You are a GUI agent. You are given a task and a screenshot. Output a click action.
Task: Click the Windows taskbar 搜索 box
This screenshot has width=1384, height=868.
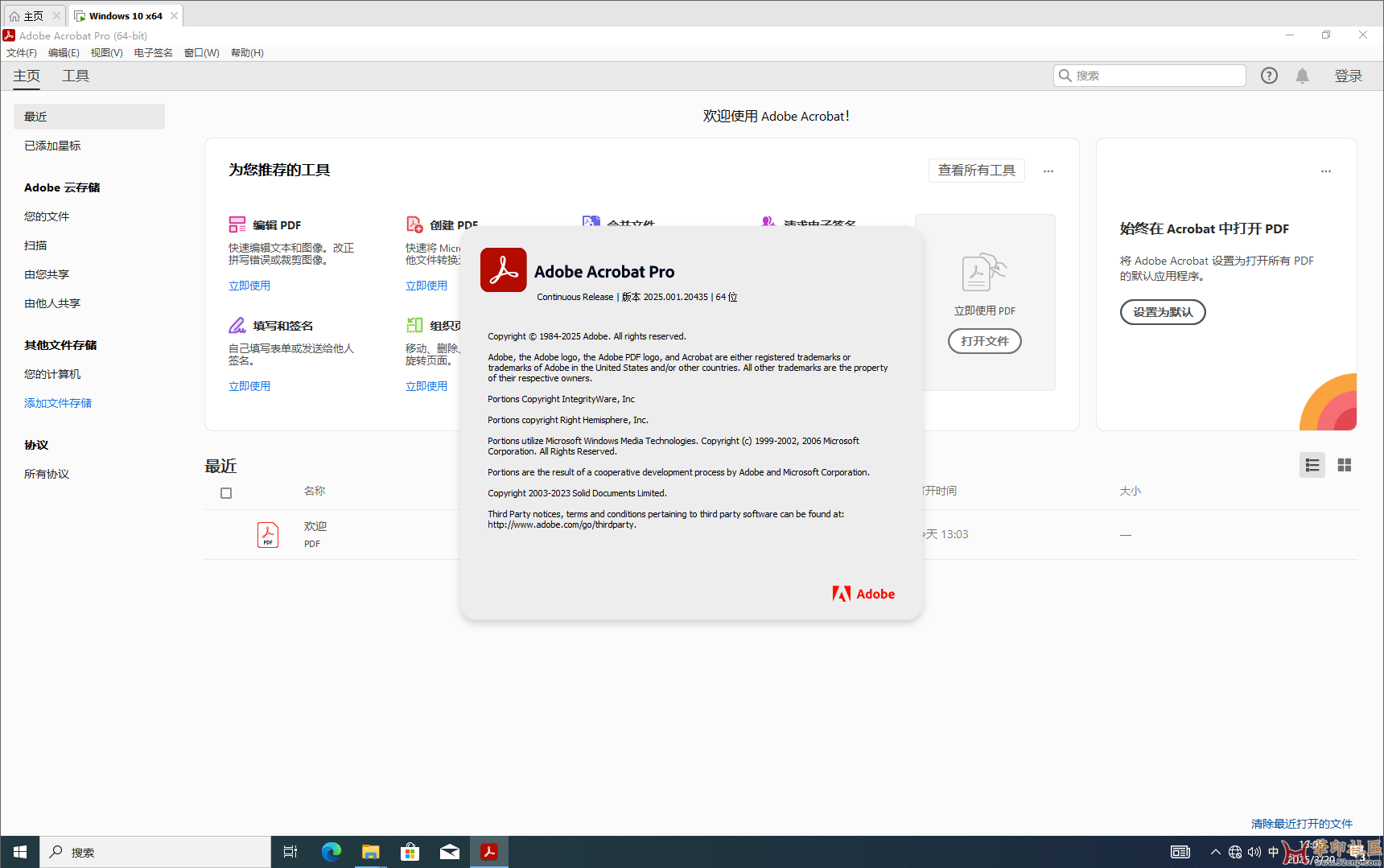point(154,852)
